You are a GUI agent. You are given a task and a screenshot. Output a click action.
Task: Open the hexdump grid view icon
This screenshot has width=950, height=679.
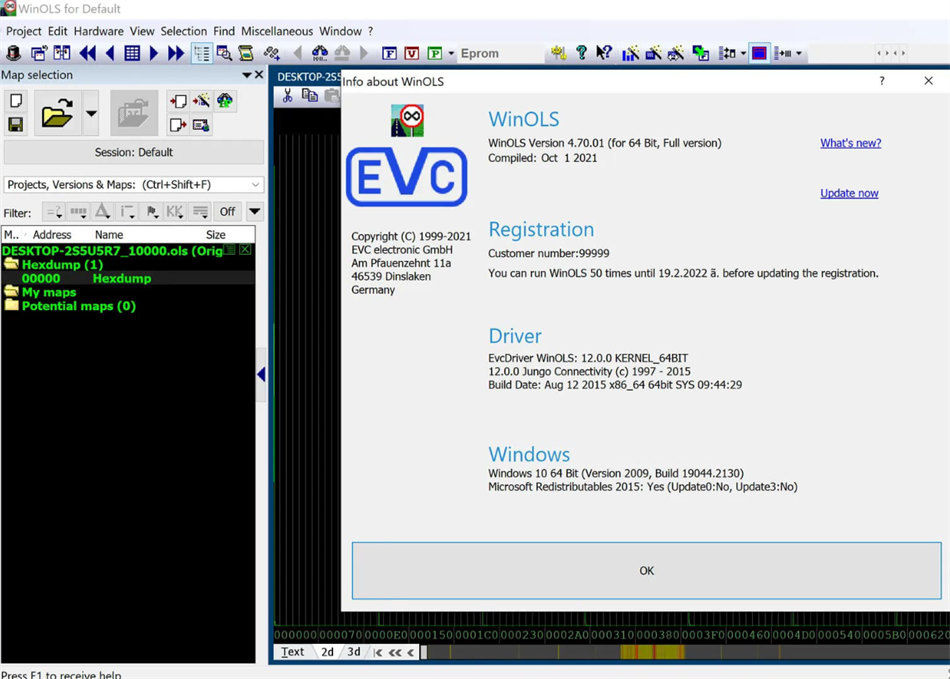click(x=130, y=52)
